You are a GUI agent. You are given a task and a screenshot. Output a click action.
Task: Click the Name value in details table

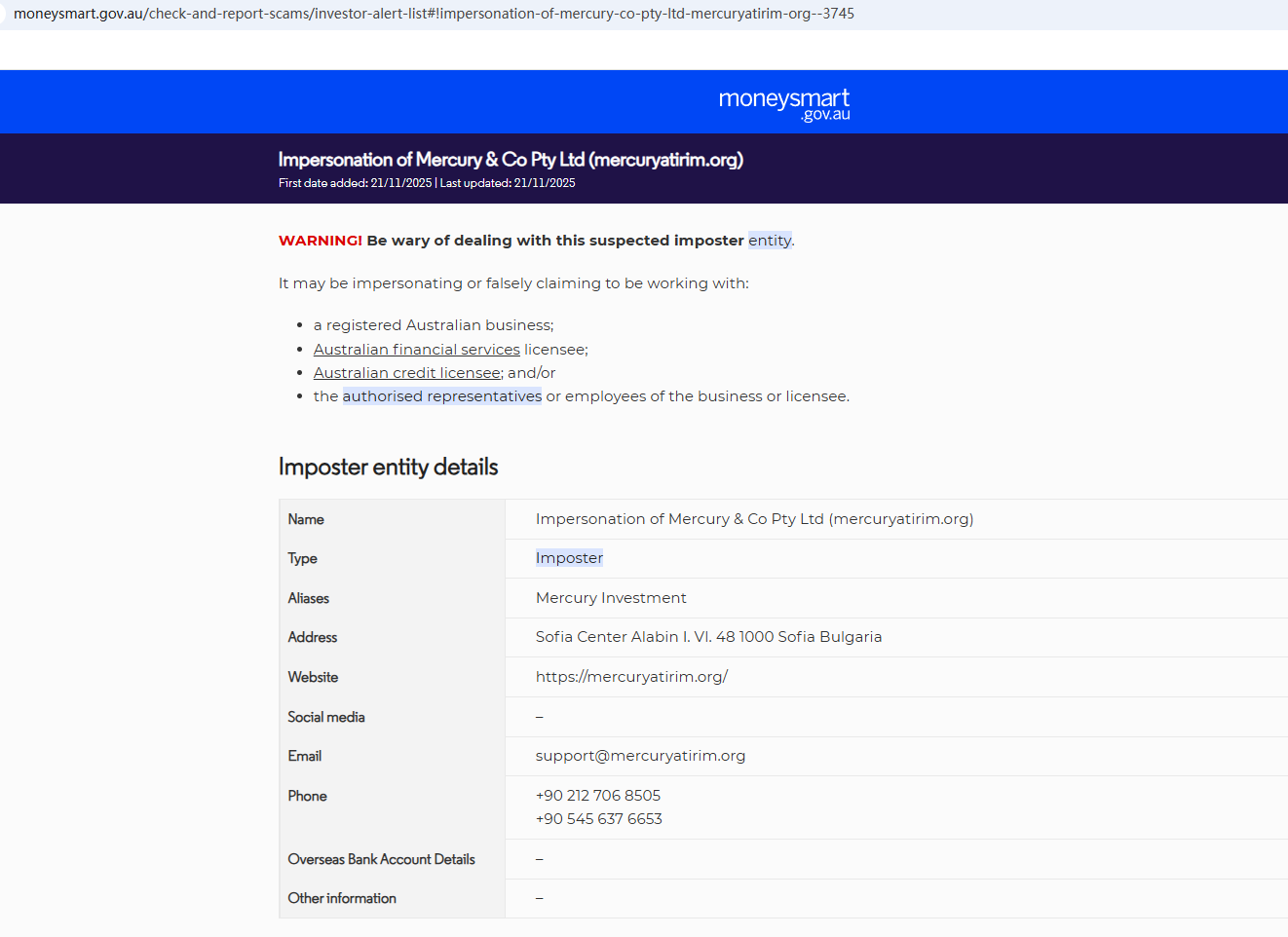(754, 519)
